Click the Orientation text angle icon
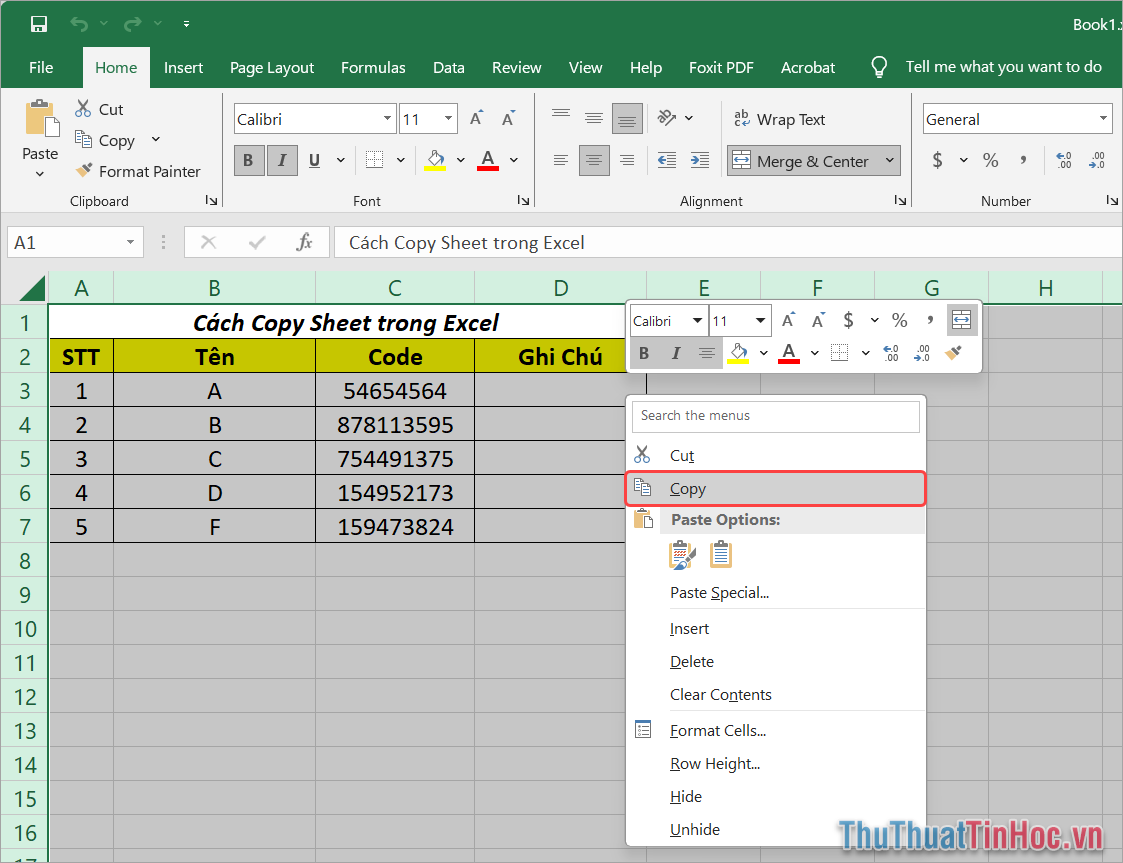 [x=667, y=117]
